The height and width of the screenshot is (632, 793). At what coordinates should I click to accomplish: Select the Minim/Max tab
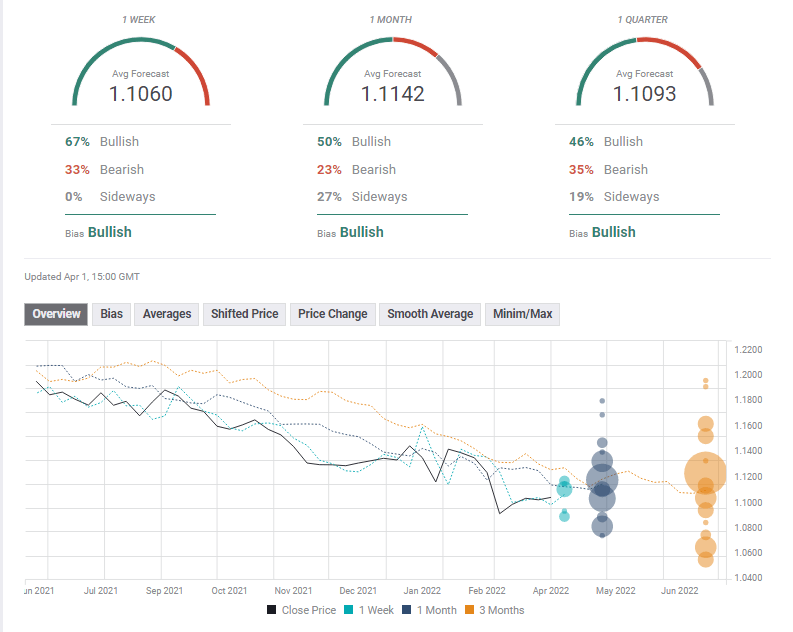coord(523,314)
